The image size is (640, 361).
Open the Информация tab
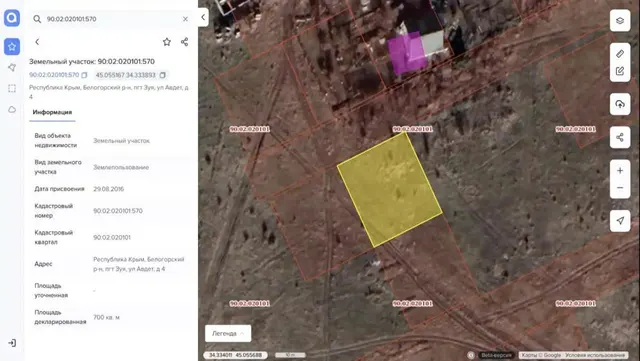[x=52, y=112]
